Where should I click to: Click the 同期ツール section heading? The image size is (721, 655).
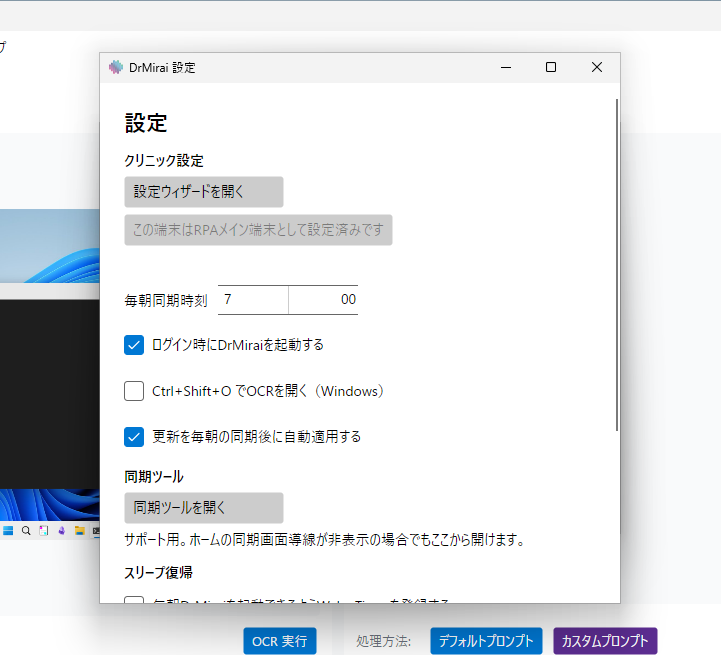pyautogui.click(x=154, y=477)
